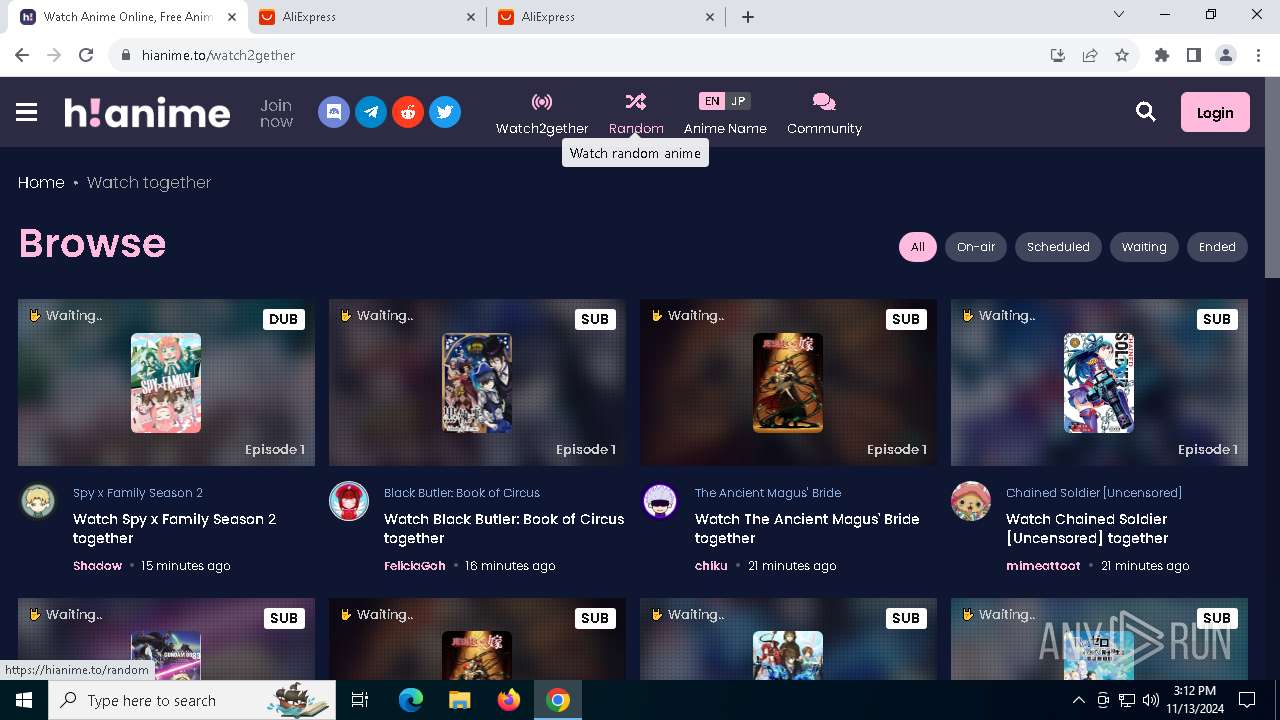This screenshot has width=1280, height=720.
Task: Filter rooms by Scheduled
Action: pos(1058,247)
